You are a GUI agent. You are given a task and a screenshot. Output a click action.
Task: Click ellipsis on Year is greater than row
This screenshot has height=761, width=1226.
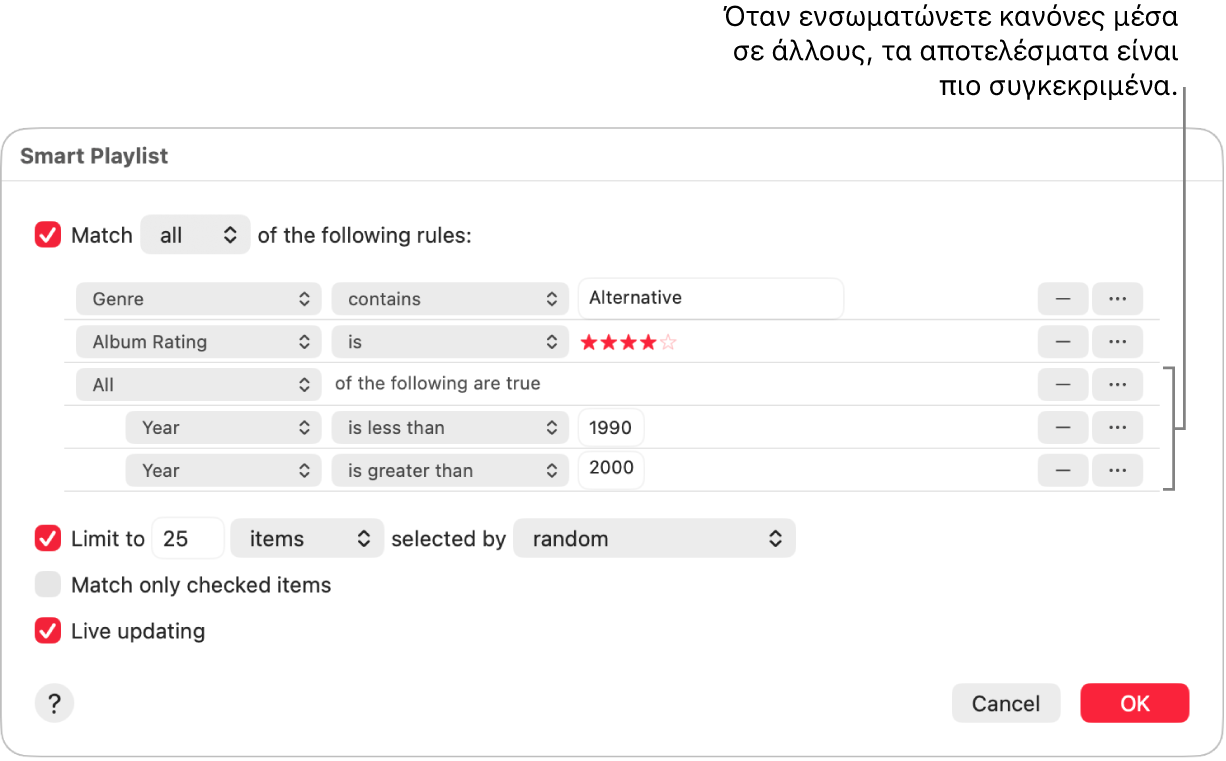(x=1117, y=471)
